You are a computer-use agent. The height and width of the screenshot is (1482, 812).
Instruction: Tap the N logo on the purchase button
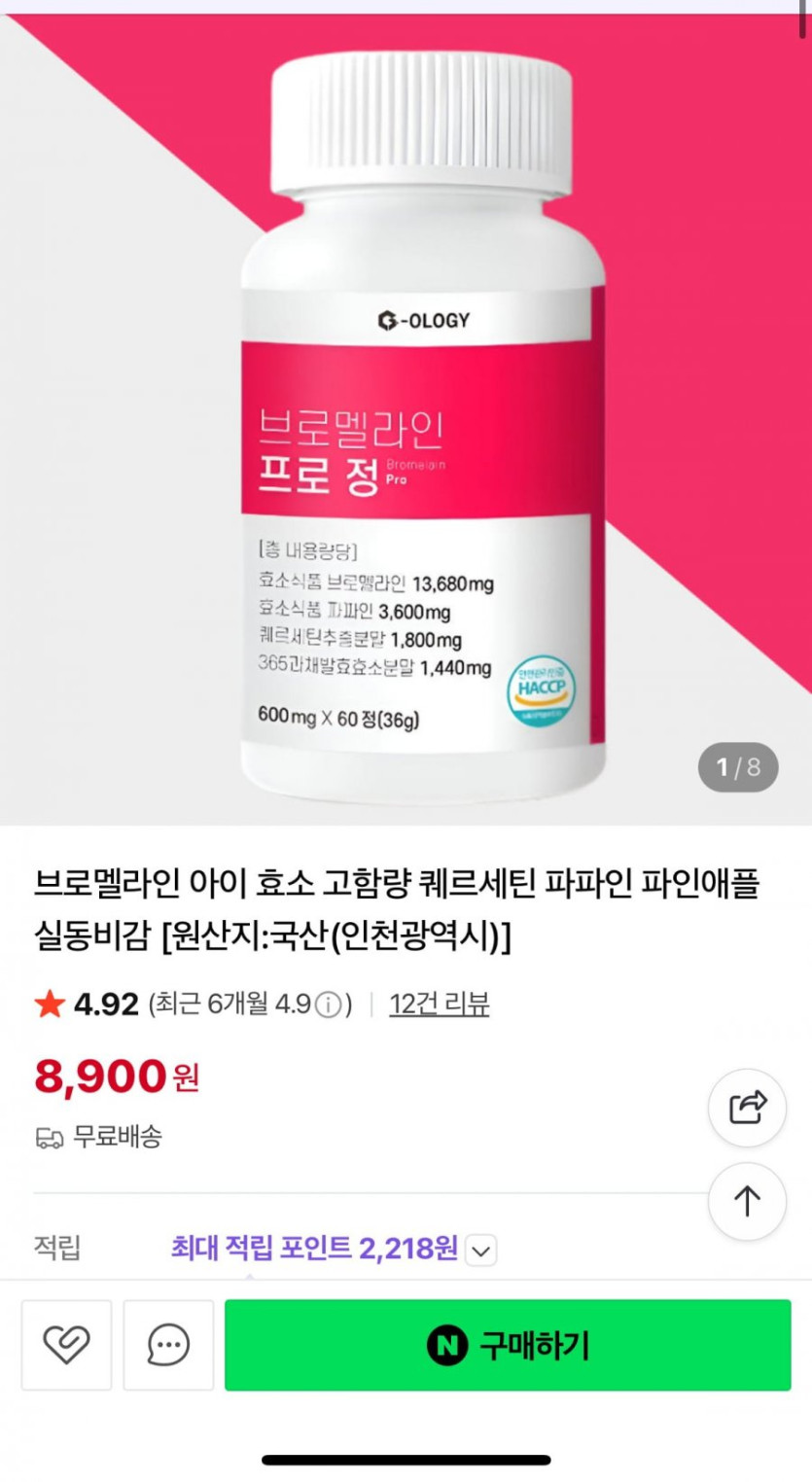coord(447,1346)
